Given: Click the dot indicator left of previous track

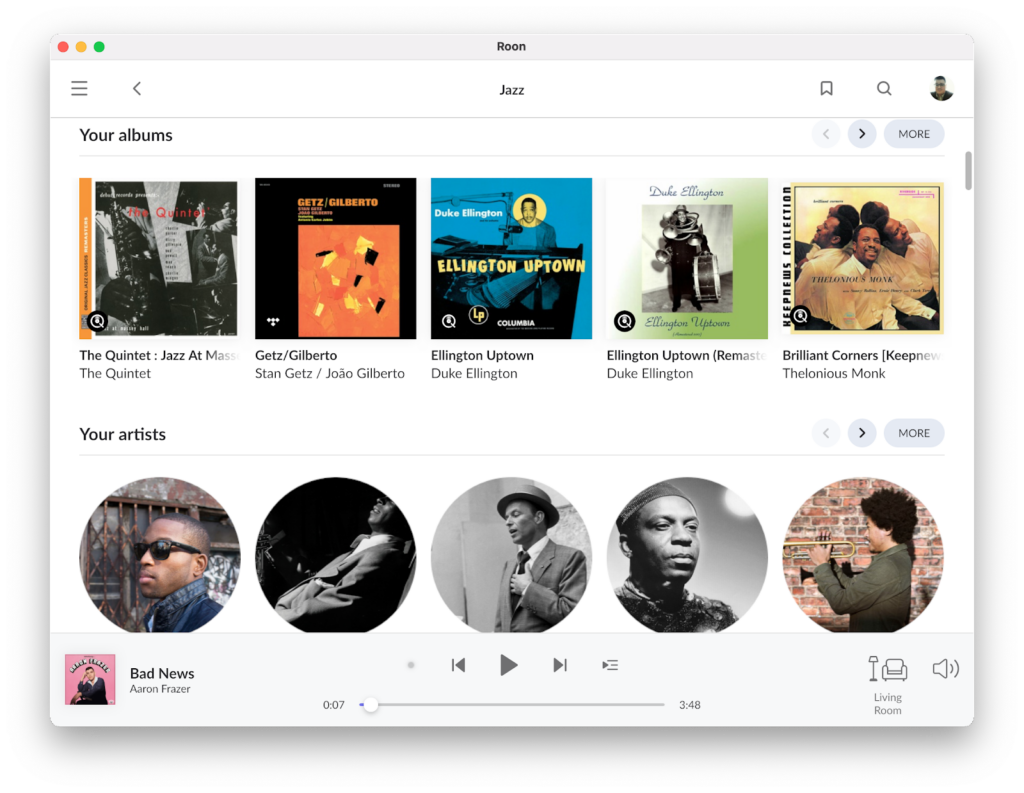Looking at the screenshot, I should (411, 665).
